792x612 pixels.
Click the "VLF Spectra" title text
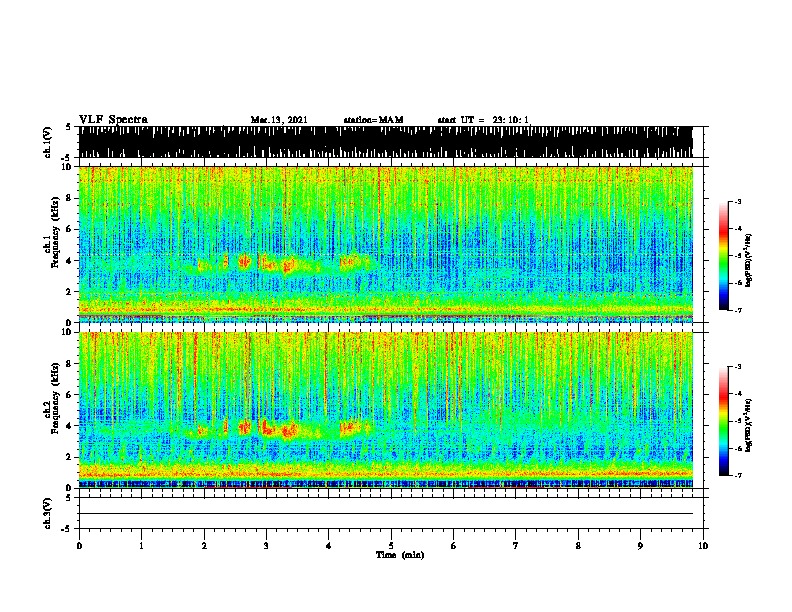click(x=113, y=120)
